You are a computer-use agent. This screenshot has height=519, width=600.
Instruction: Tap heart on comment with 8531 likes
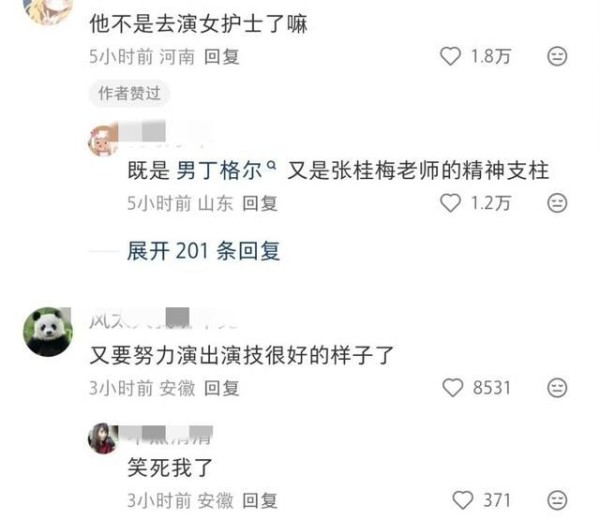pyautogui.click(x=453, y=388)
